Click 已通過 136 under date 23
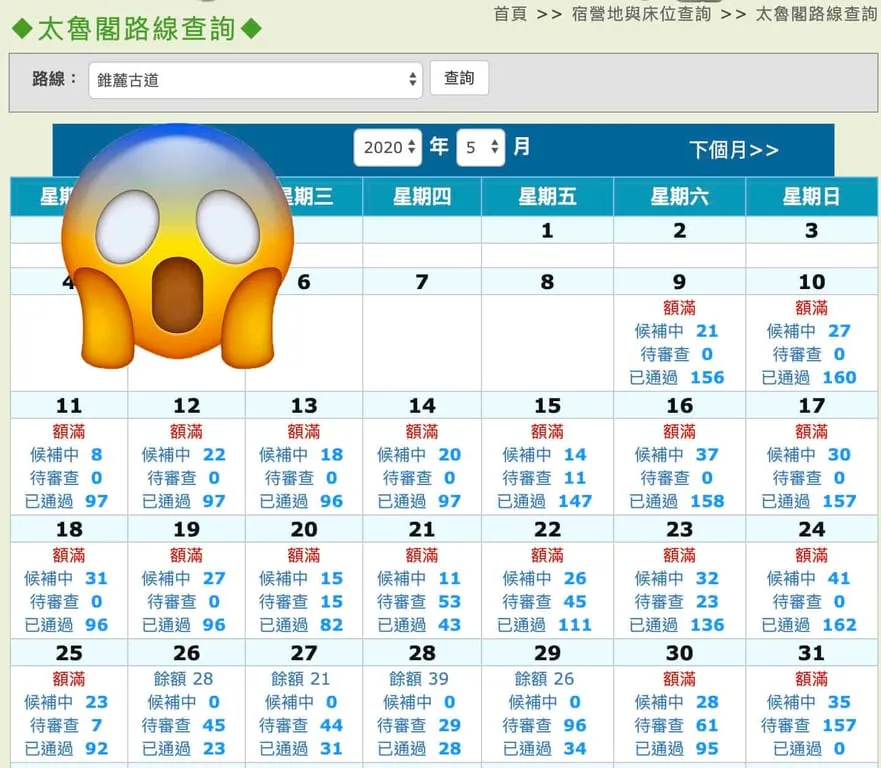 pyautogui.click(x=676, y=624)
